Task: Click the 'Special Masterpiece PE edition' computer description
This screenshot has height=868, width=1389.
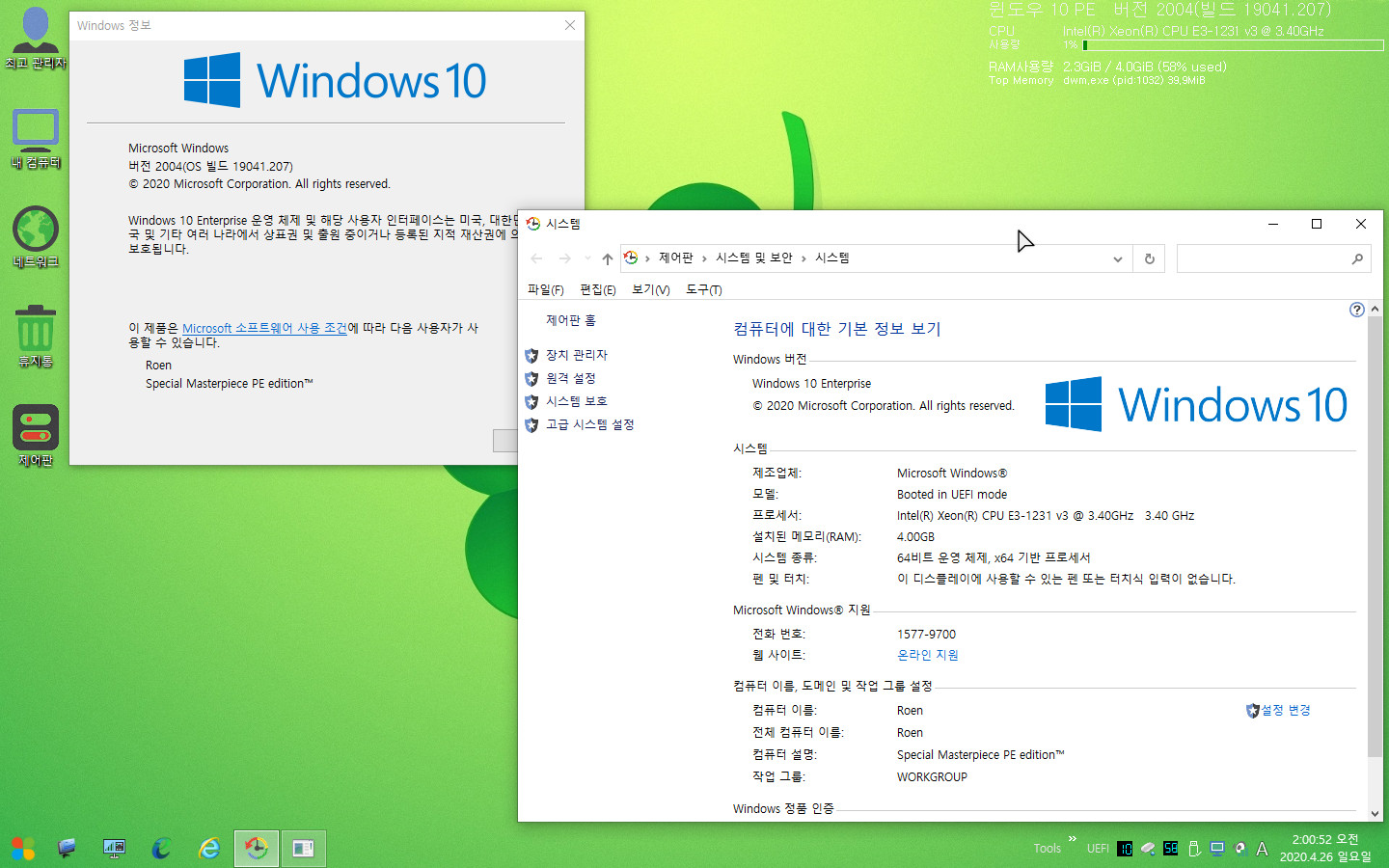Action: 981,755
